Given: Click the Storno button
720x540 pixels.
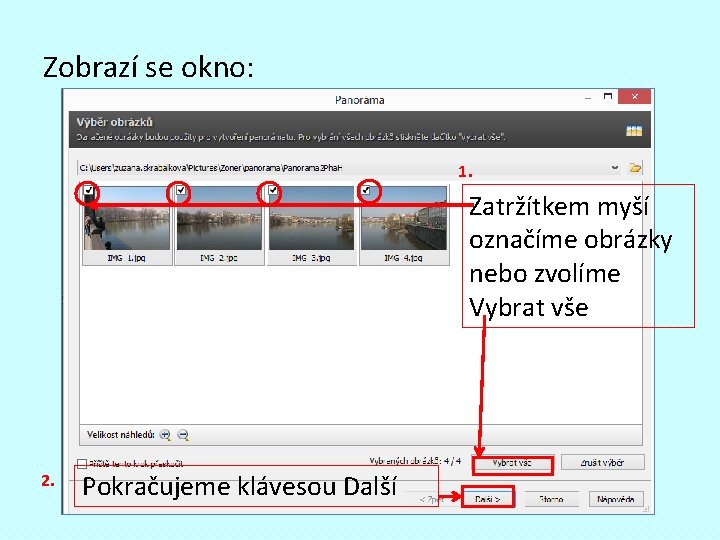Looking at the screenshot, I should pos(551,499).
